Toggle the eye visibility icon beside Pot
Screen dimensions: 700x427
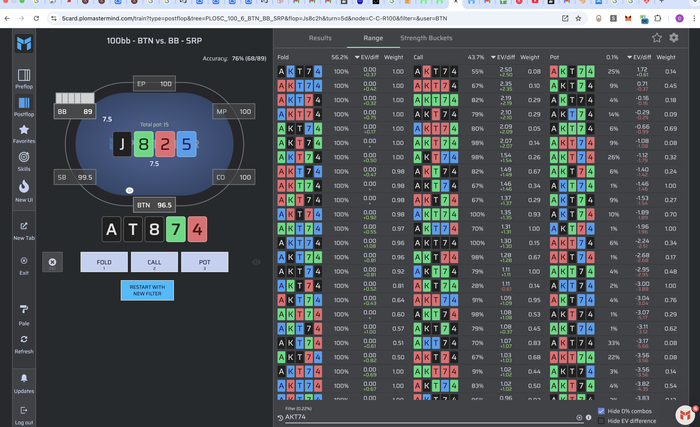coord(256,262)
